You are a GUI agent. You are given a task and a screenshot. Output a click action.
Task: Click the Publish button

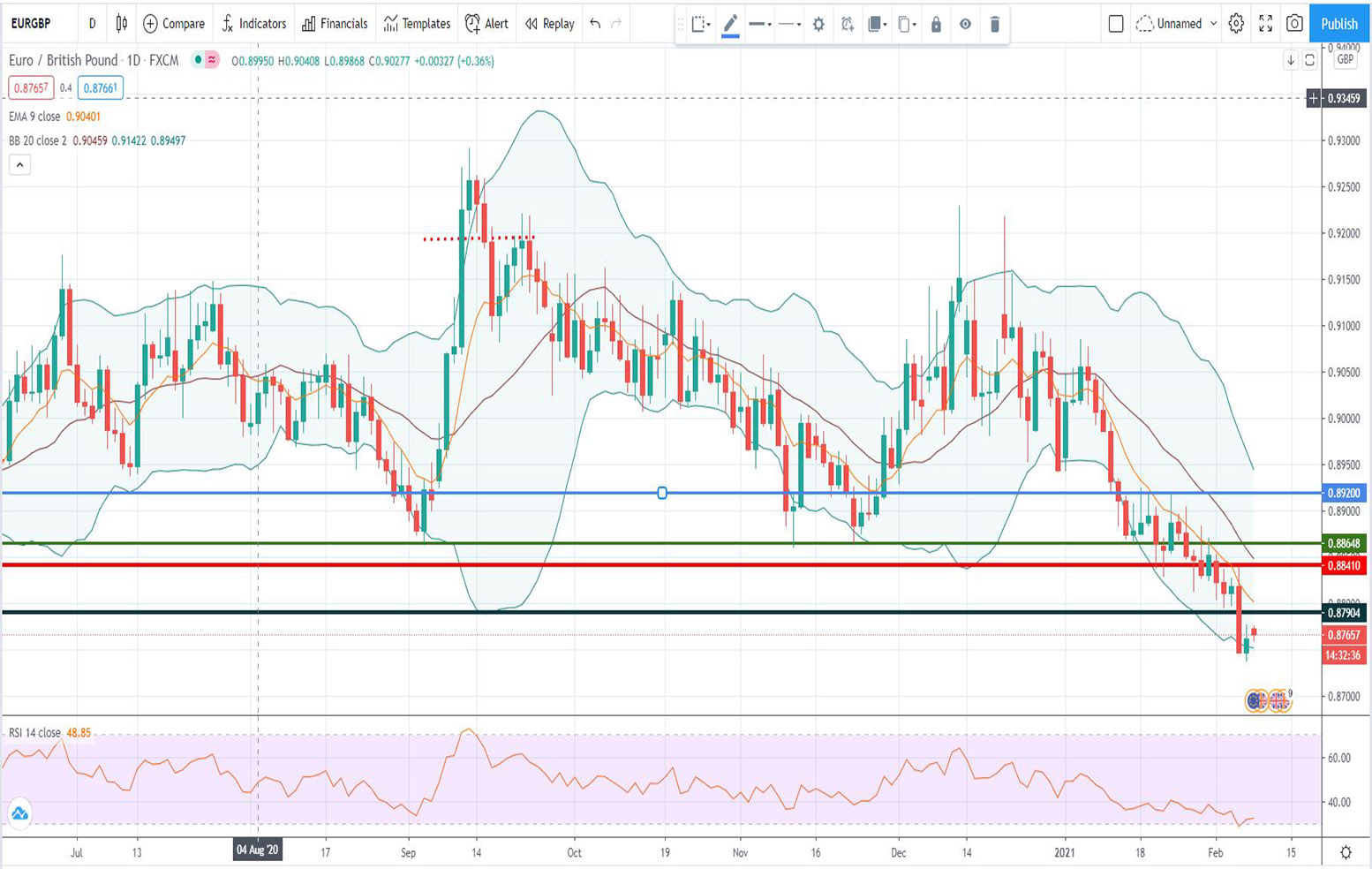coord(1338,24)
